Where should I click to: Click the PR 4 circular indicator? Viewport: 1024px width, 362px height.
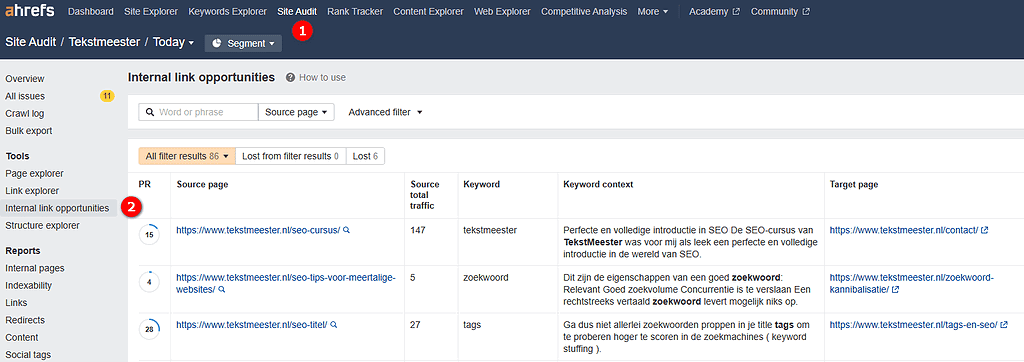click(x=150, y=282)
